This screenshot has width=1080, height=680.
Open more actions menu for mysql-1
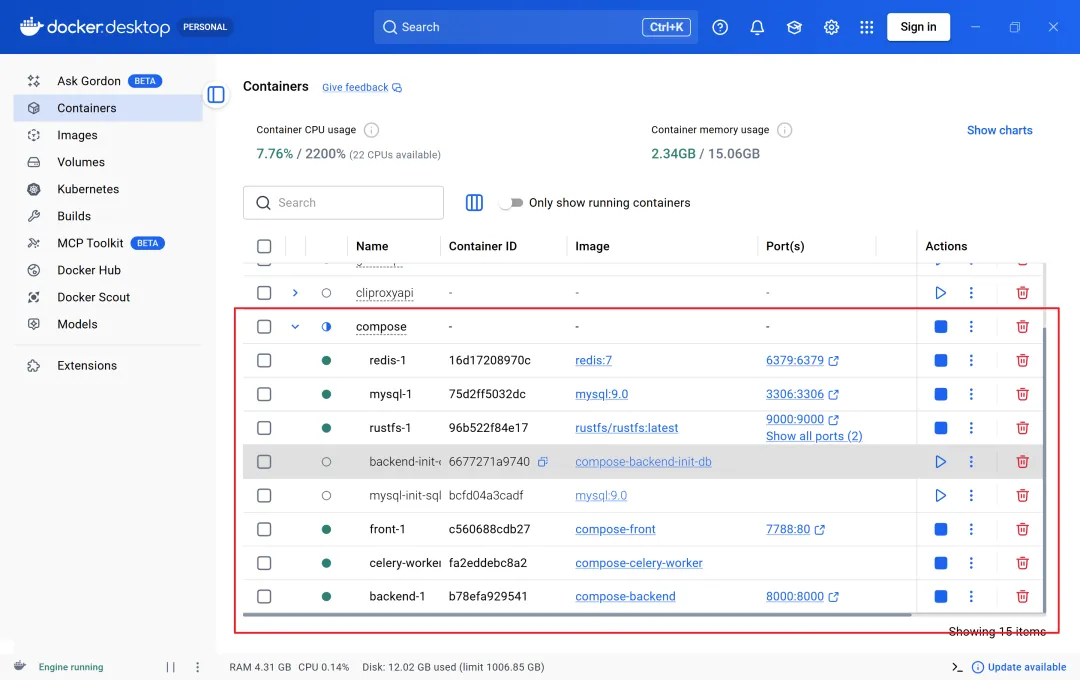click(x=971, y=394)
